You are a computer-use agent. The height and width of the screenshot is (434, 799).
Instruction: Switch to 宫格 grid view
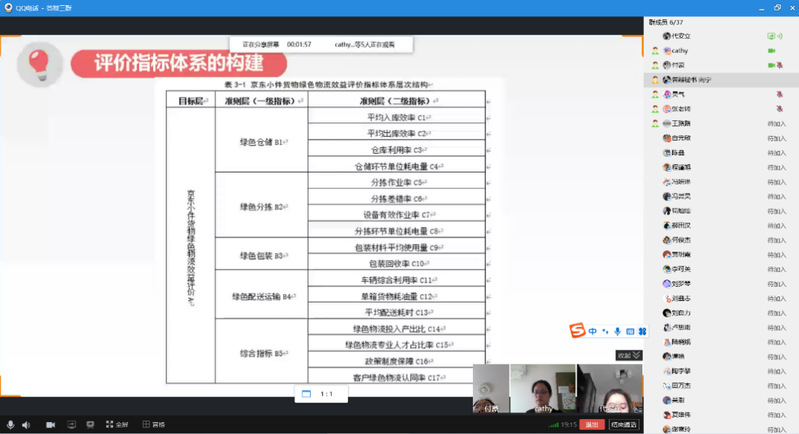pyautogui.click(x=152, y=424)
